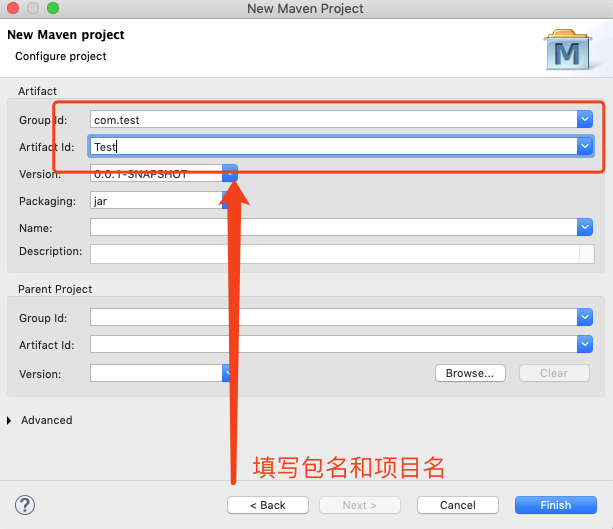613x529 pixels.
Task: Open the Artifact Id dropdown arrow in Artifact section
Action: (x=585, y=146)
